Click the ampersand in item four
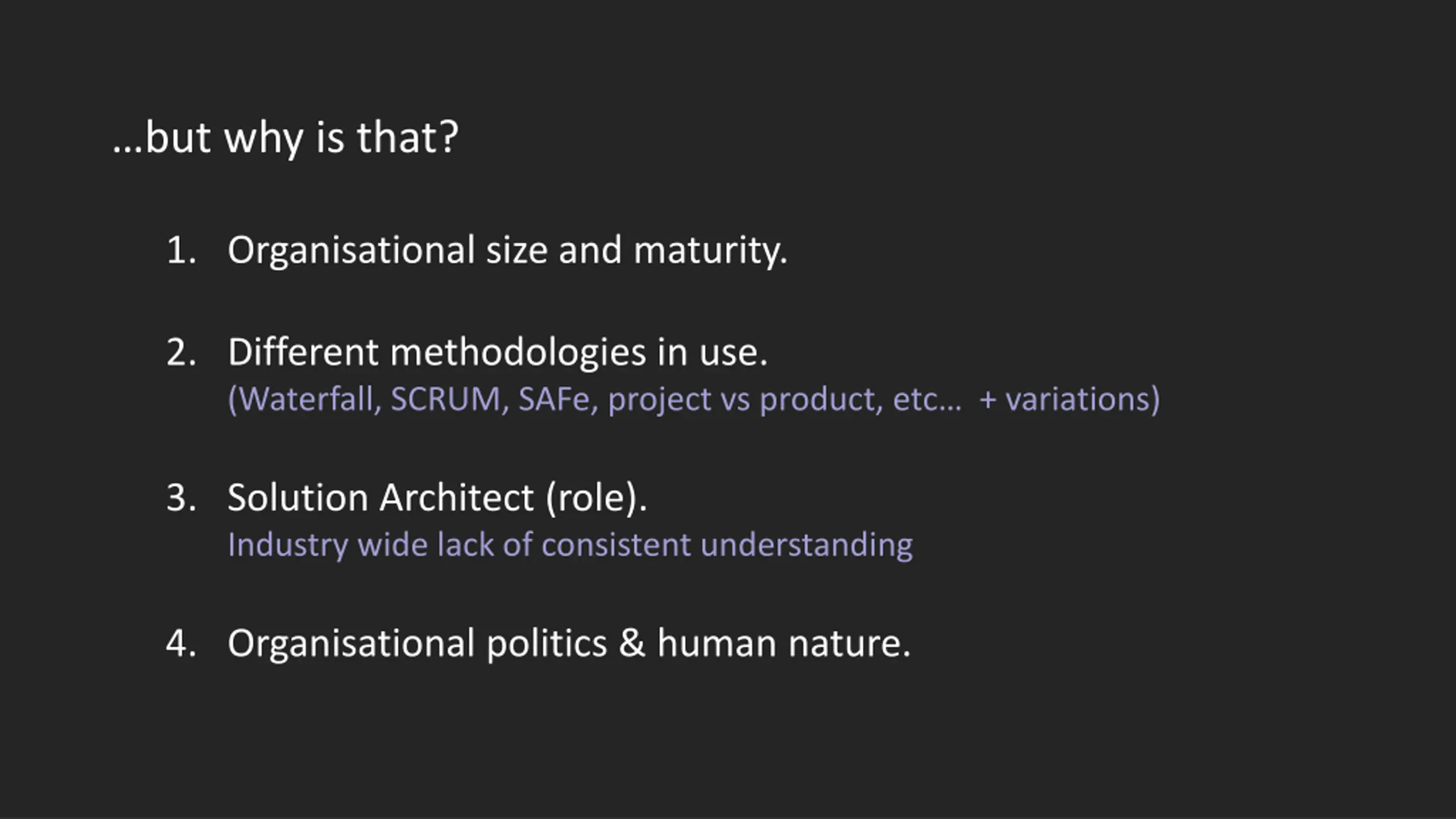1456x819 pixels. [x=632, y=644]
